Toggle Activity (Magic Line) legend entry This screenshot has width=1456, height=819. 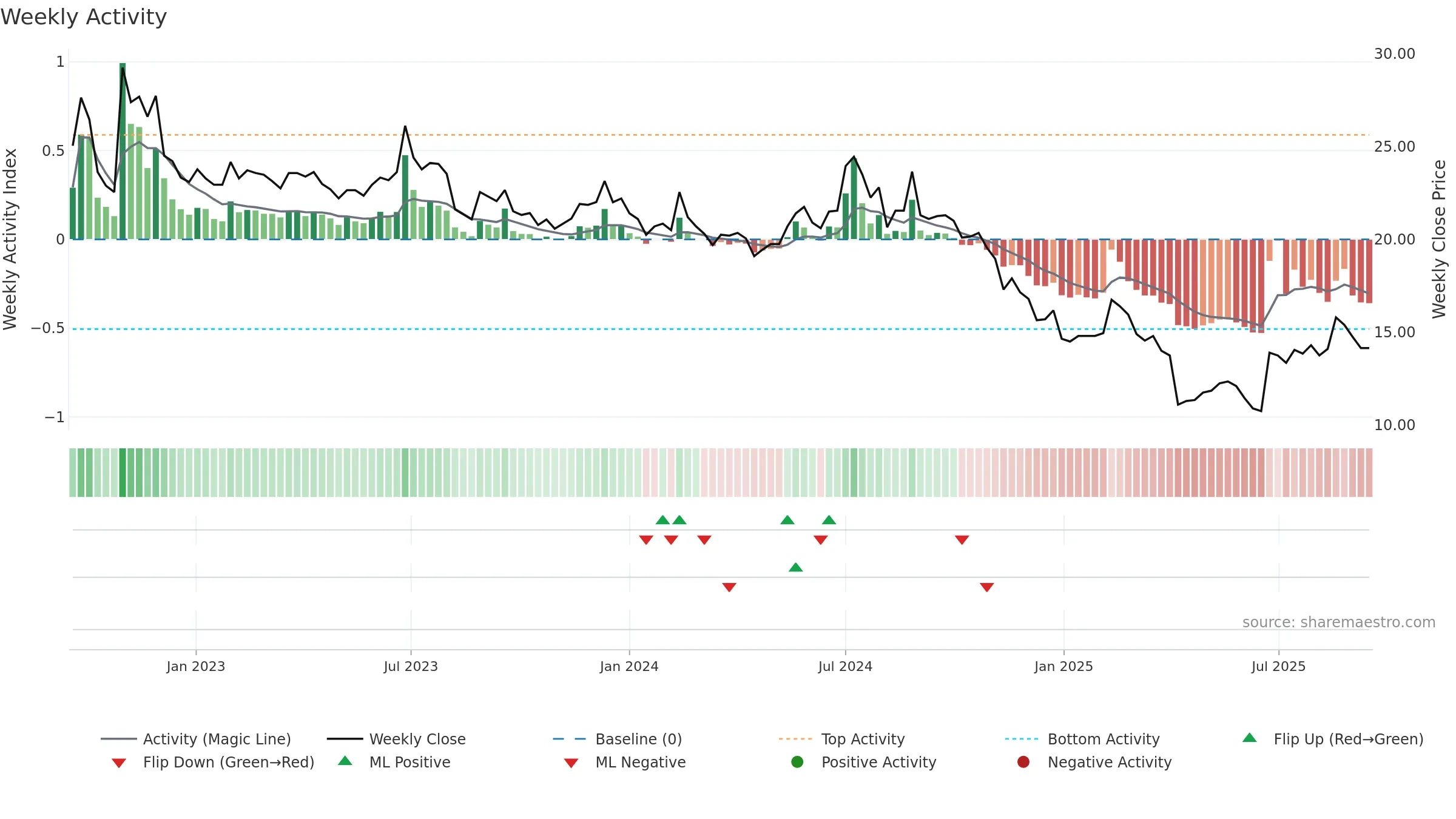point(196,739)
